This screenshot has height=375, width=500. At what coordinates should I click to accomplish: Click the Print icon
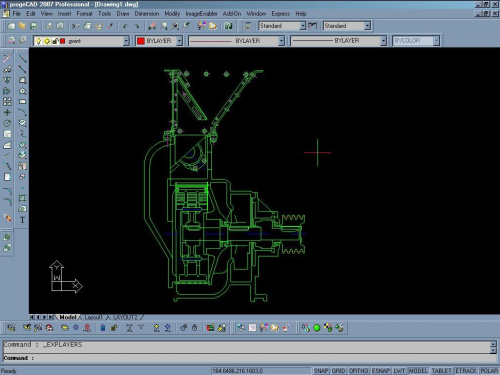49,26
